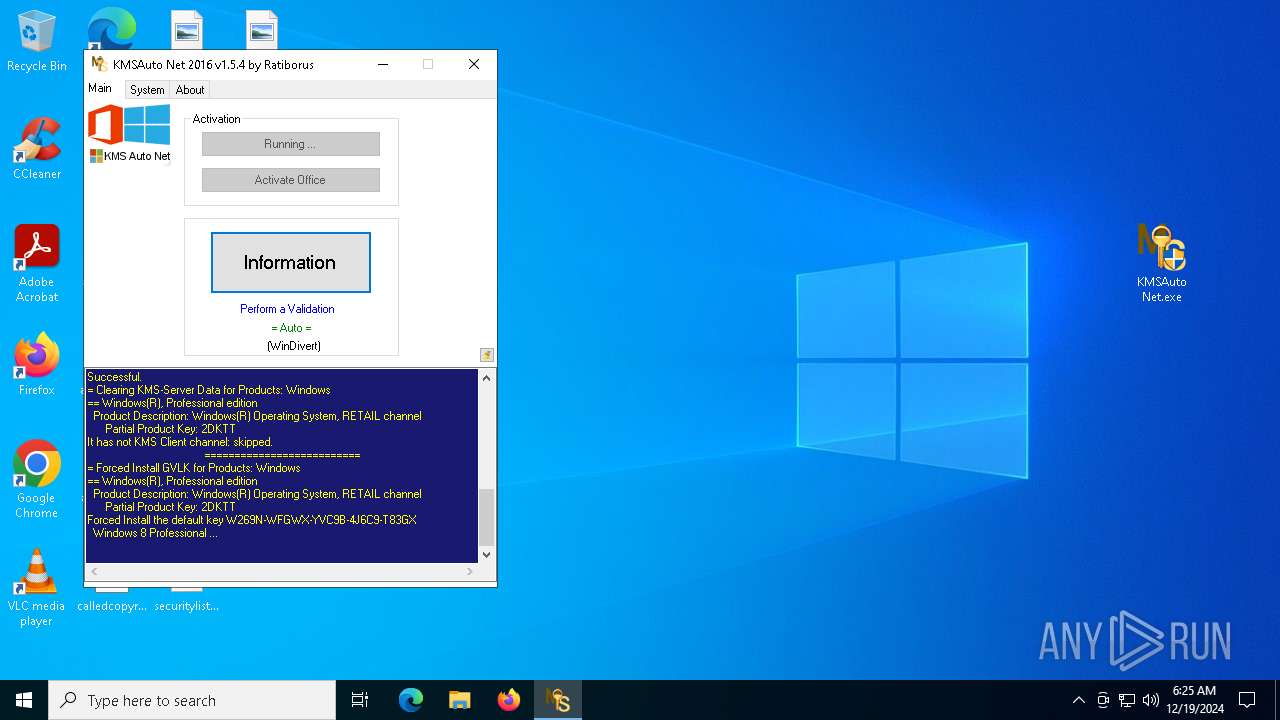Switch to the System tab
Screen dimensions: 1280x720
coord(147,90)
